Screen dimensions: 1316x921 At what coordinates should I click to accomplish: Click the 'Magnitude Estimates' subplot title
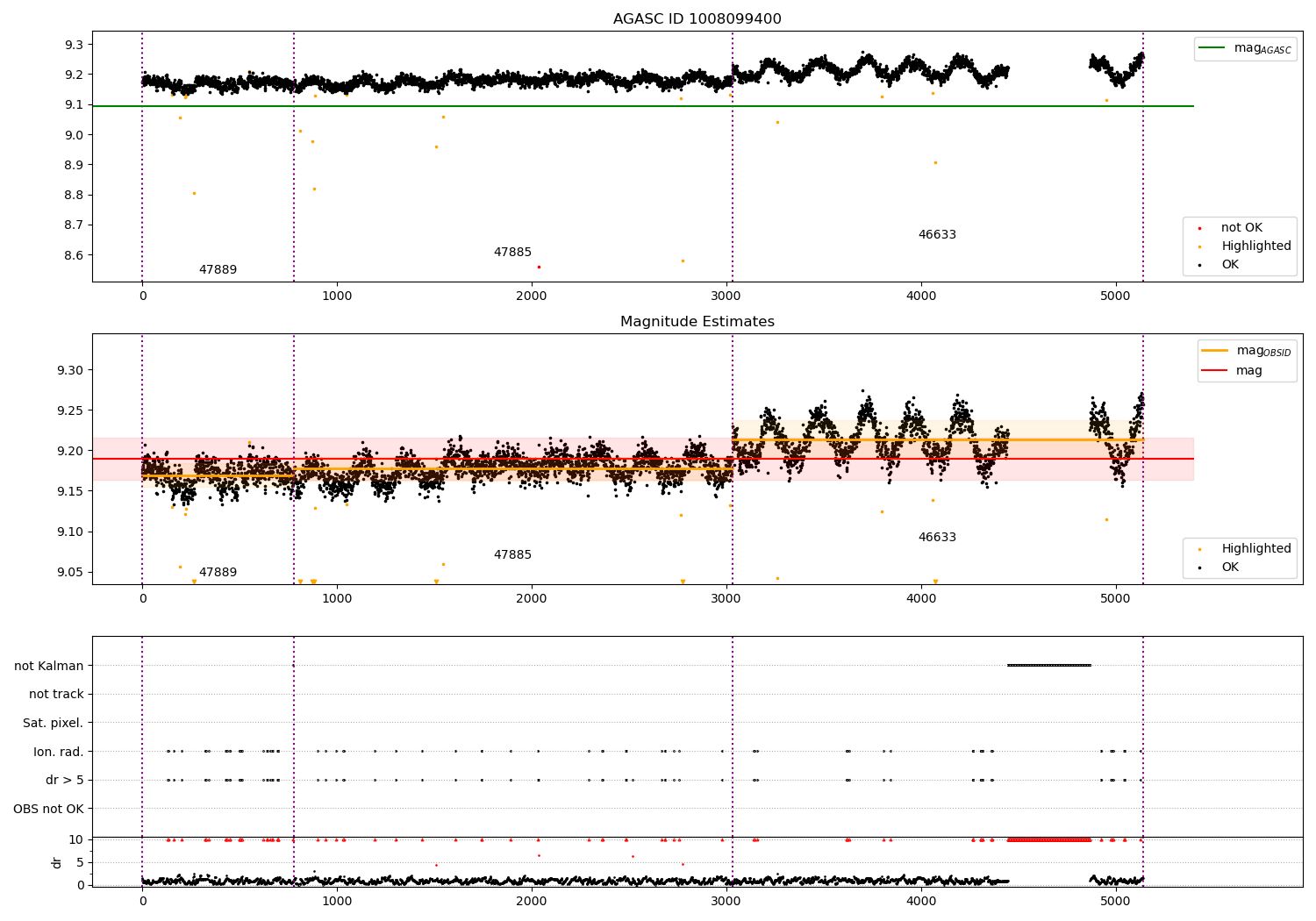click(x=697, y=322)
